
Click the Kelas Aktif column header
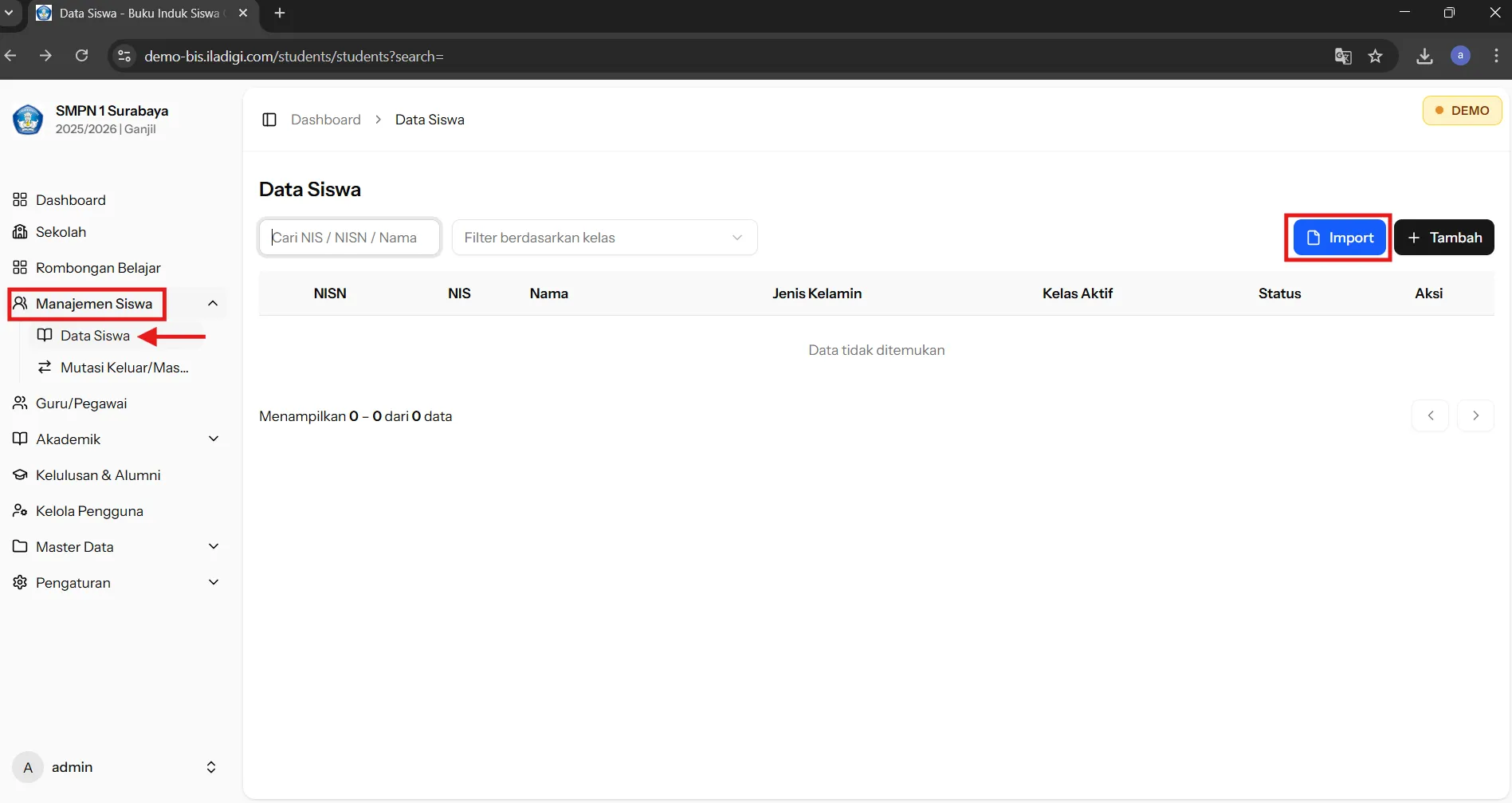point(1077,293)
